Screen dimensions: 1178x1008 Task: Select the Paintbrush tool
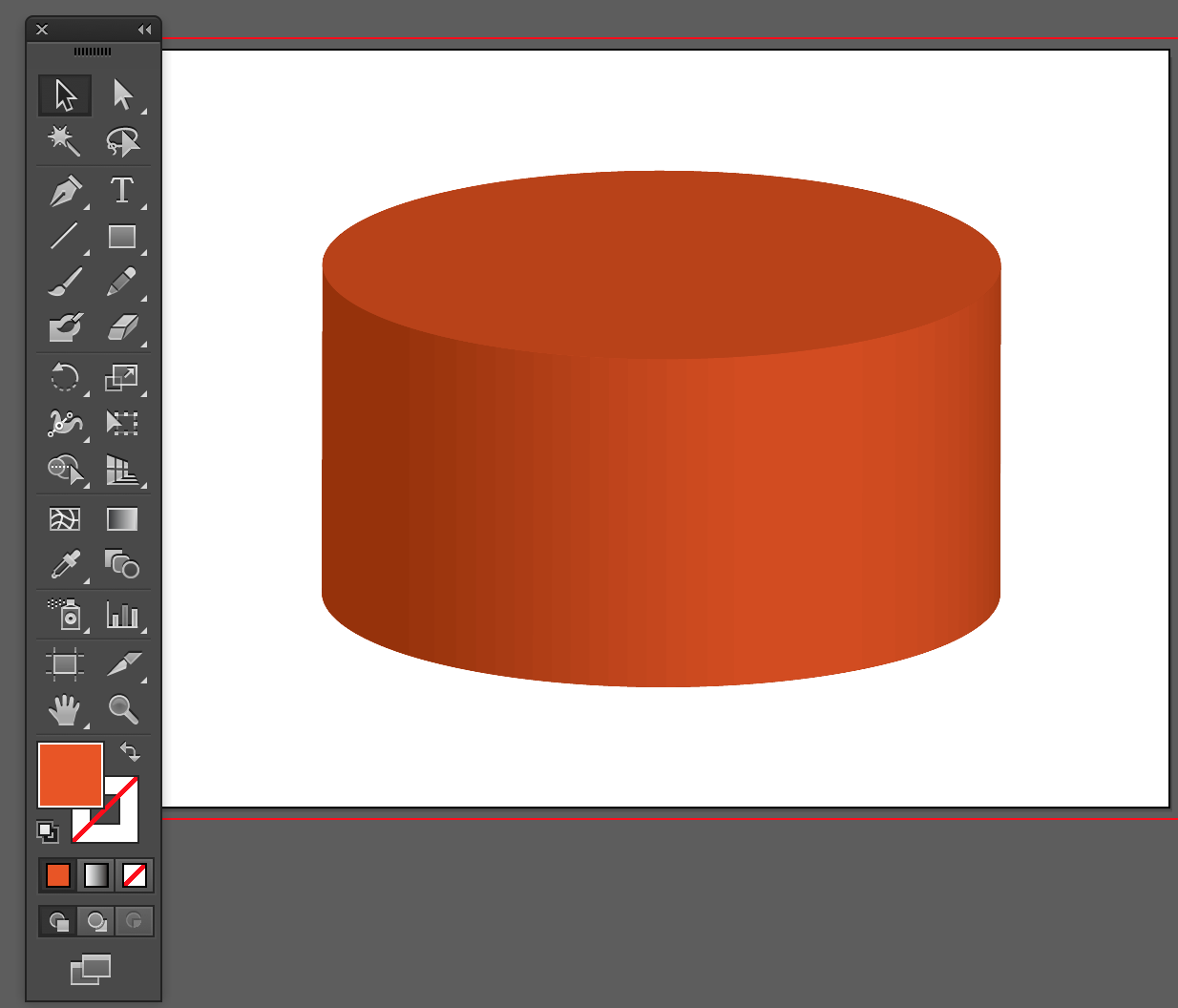pyautogui.click(x=65, y=282)
